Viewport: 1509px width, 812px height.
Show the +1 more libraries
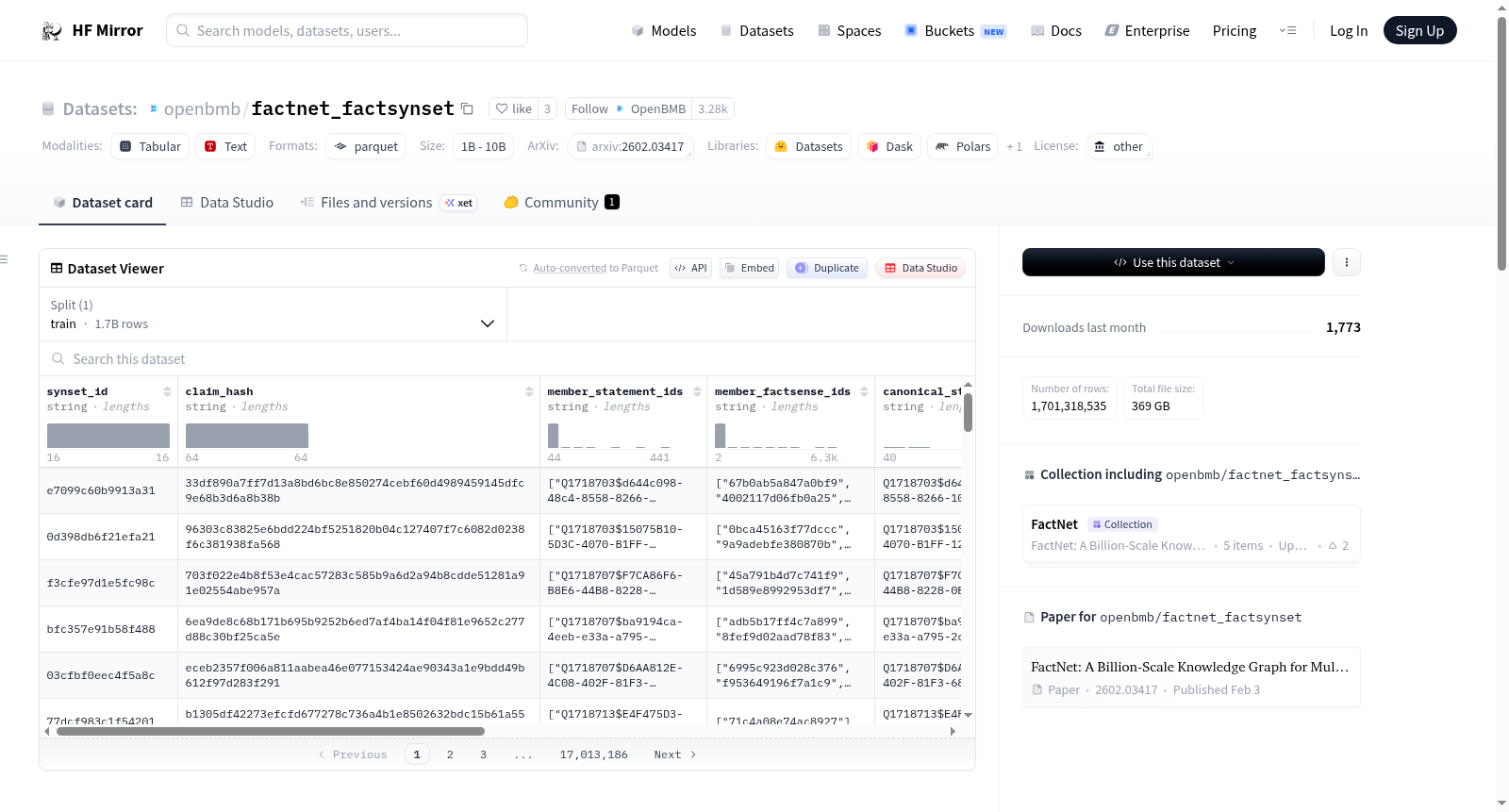point(1015,147)
